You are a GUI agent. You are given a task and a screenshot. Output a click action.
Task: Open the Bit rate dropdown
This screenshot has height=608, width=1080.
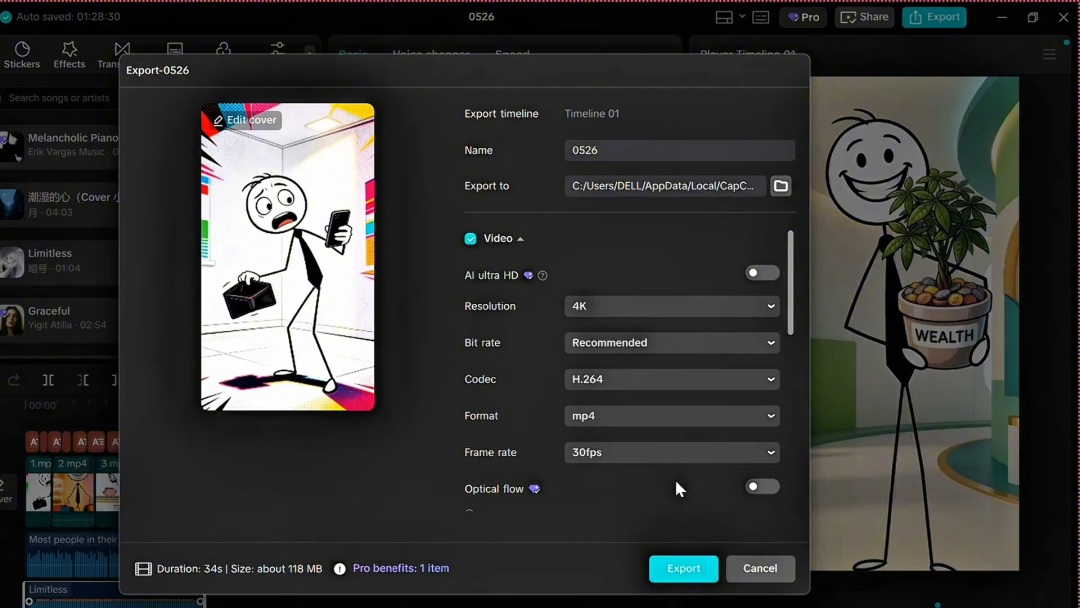tap(672, 343)
